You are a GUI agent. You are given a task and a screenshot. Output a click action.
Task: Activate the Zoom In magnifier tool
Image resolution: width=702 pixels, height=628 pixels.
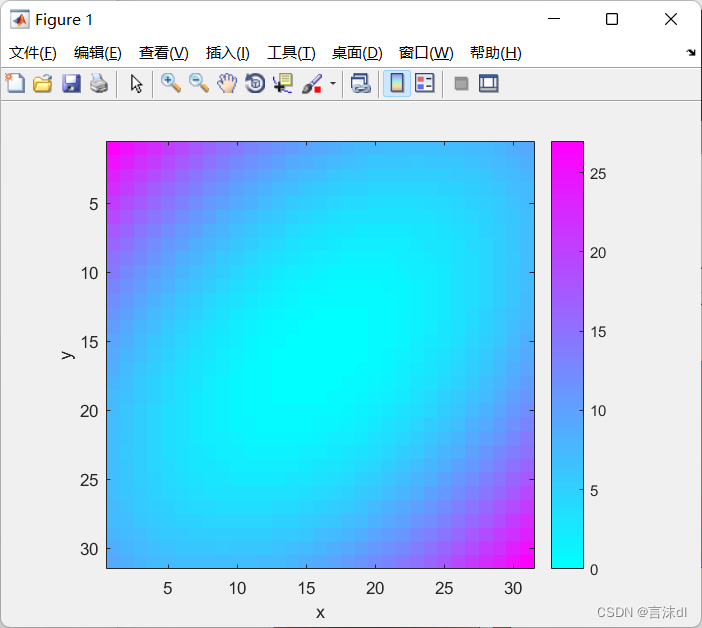coord(171,83)
